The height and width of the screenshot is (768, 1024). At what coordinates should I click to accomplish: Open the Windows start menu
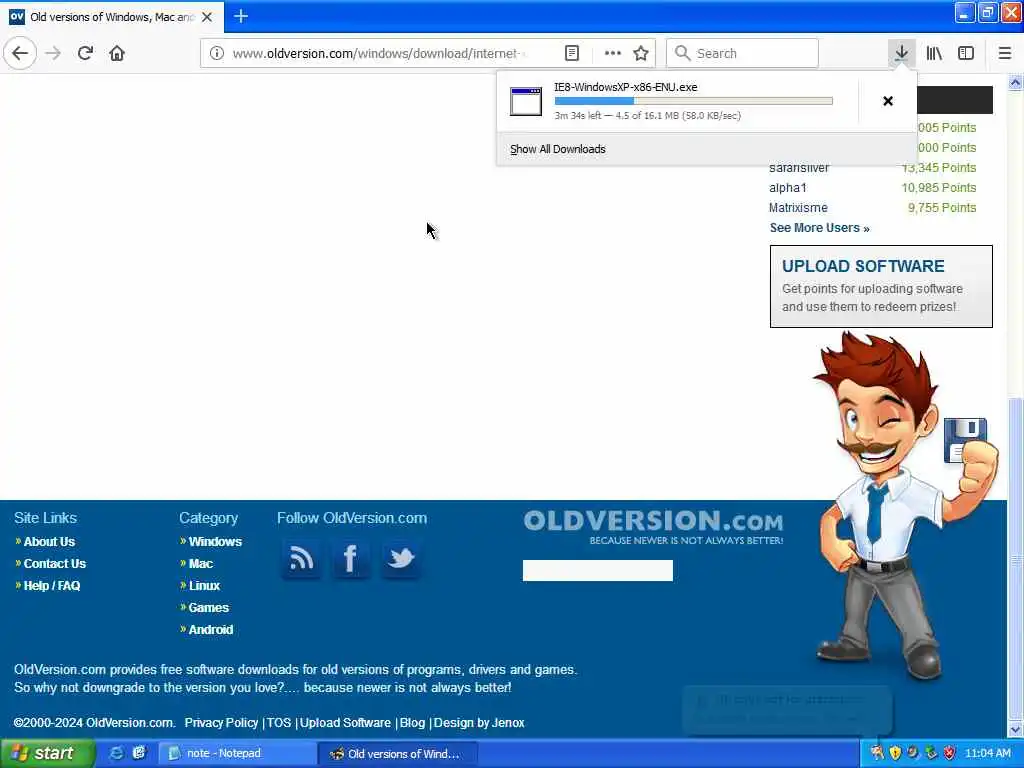coord(47,753)
